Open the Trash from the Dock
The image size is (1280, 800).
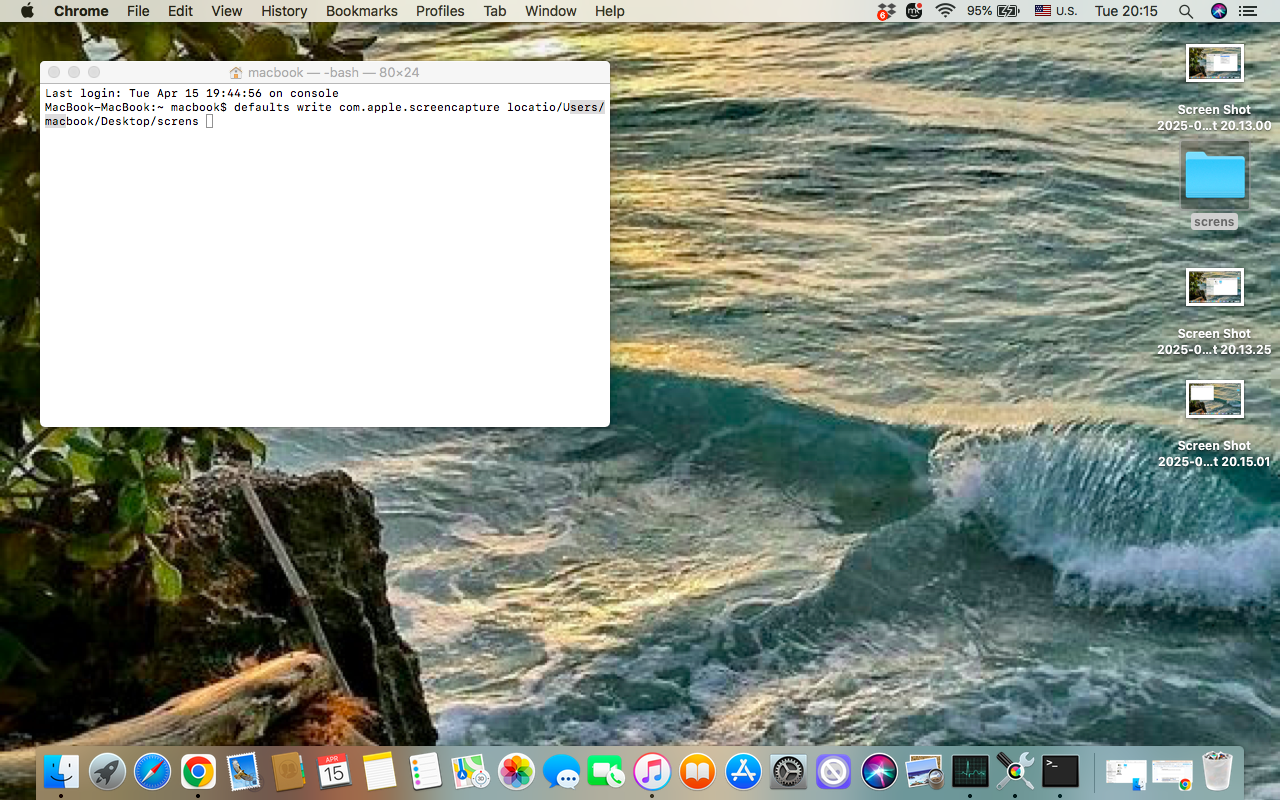[x=1216, y=770]
